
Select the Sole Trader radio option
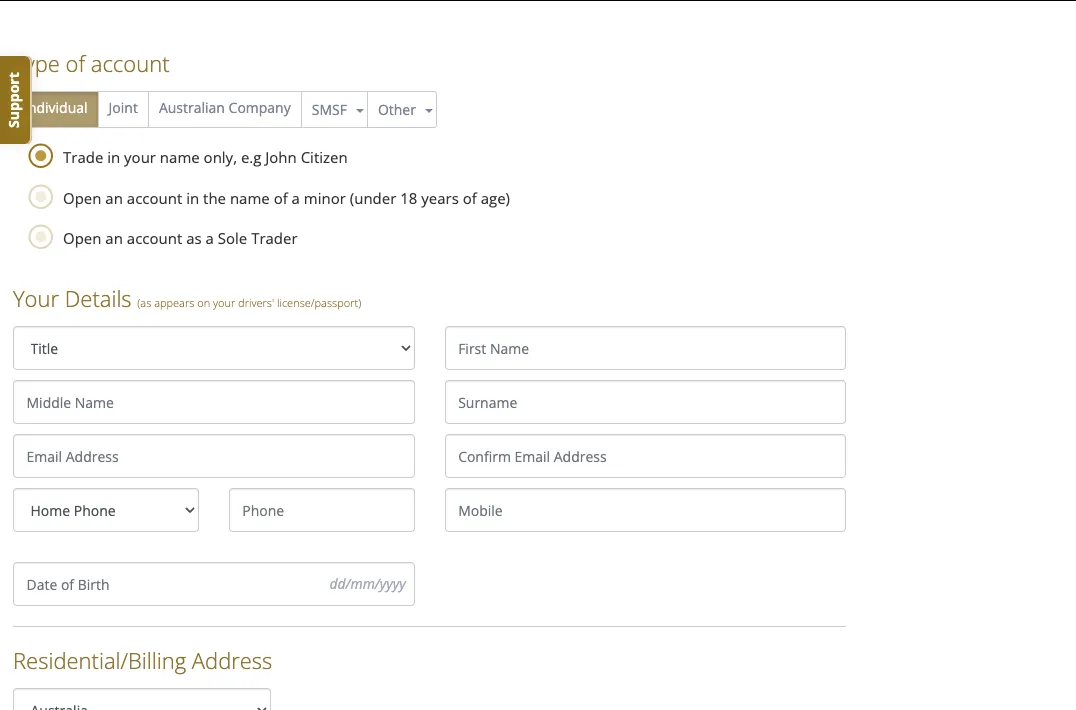pyautogui.click(x=40, y=237)
